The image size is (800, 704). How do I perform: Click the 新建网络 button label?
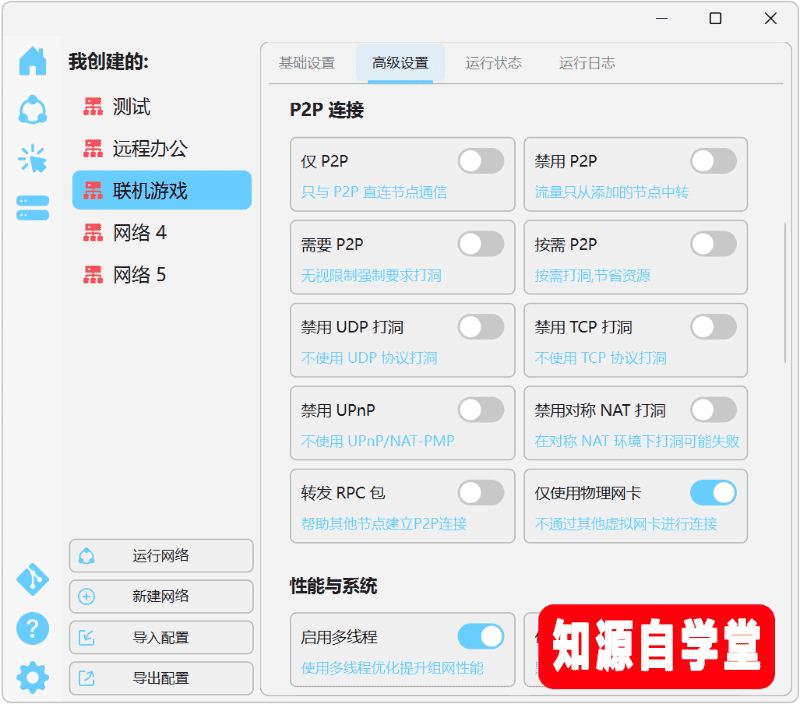(161, 596)
